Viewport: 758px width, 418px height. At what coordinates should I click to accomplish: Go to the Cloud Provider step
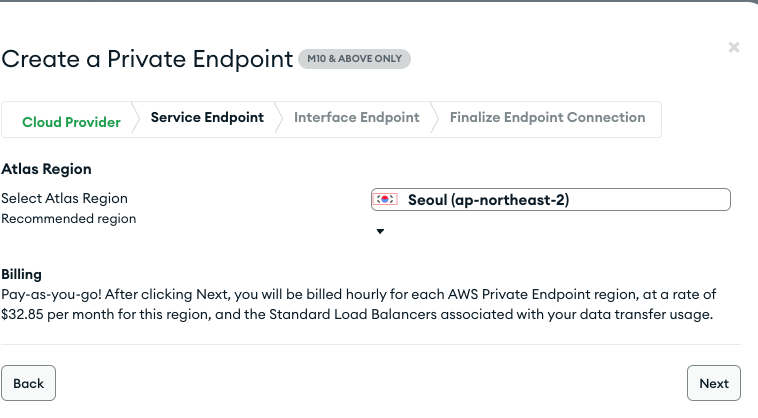point(71,122)
